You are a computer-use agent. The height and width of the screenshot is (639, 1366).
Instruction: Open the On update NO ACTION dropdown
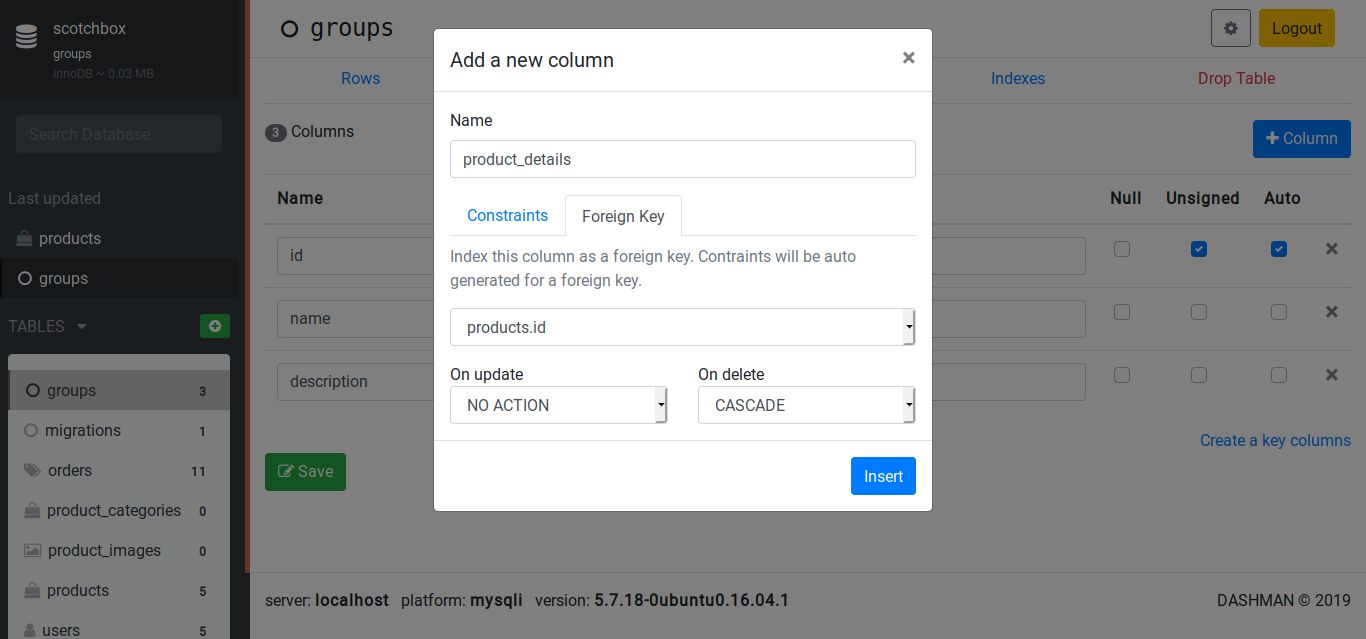click(558, 405)
